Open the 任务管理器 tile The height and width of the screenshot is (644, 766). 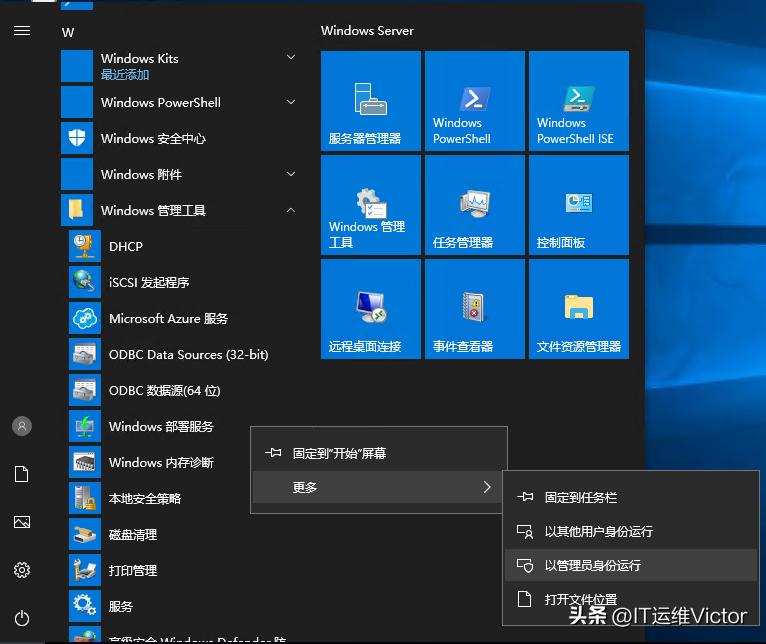click(x=475, y=205)
